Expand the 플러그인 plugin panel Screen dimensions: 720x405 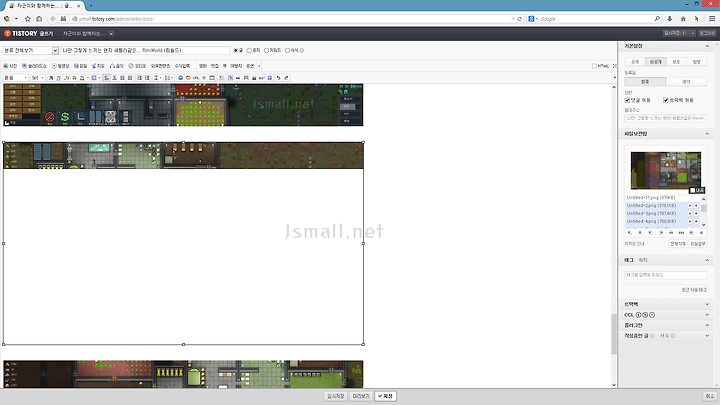click(707, 325)
